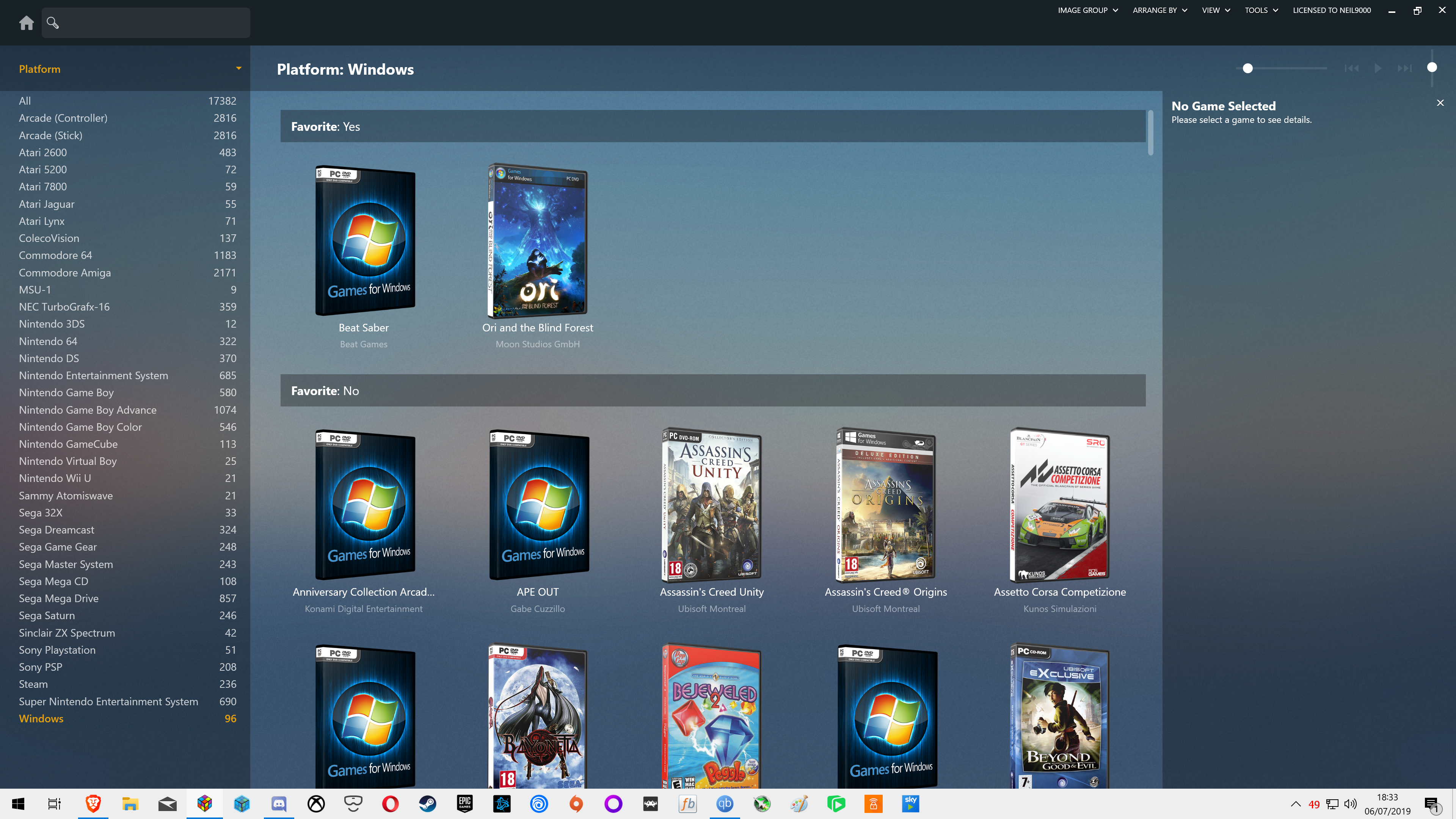
Task: Select NEC TurboGrafx-16 platform
Action: click(x=127, y=307)
